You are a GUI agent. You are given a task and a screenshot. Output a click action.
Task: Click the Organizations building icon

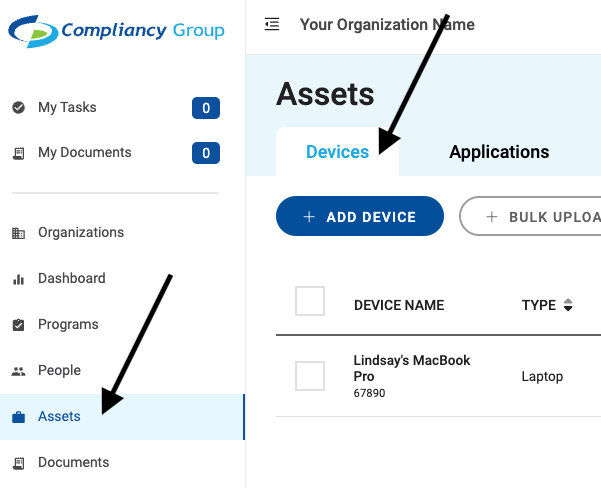click(x=18, y=233)
